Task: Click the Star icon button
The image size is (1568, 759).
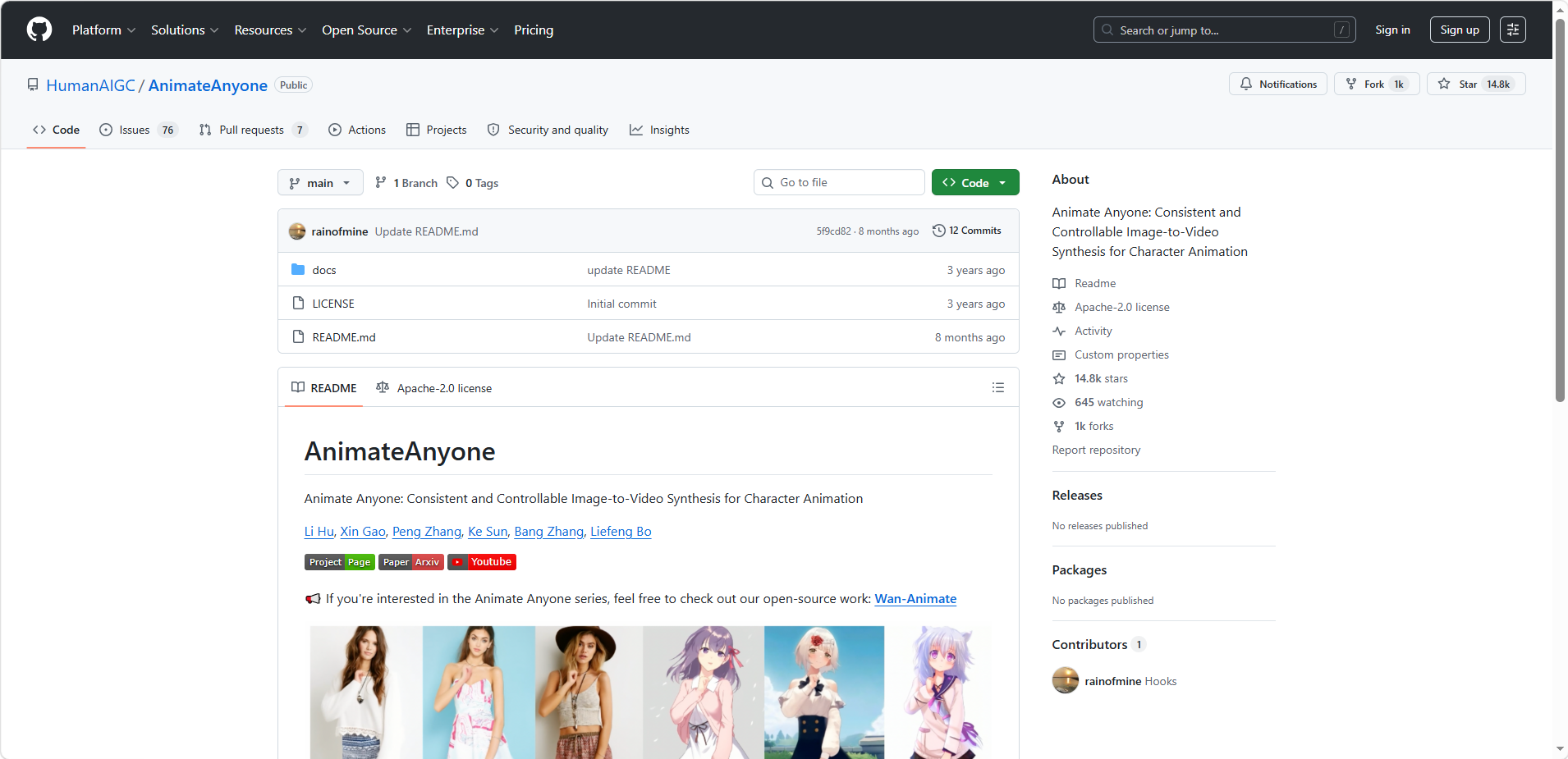Action: (1444, 85)
